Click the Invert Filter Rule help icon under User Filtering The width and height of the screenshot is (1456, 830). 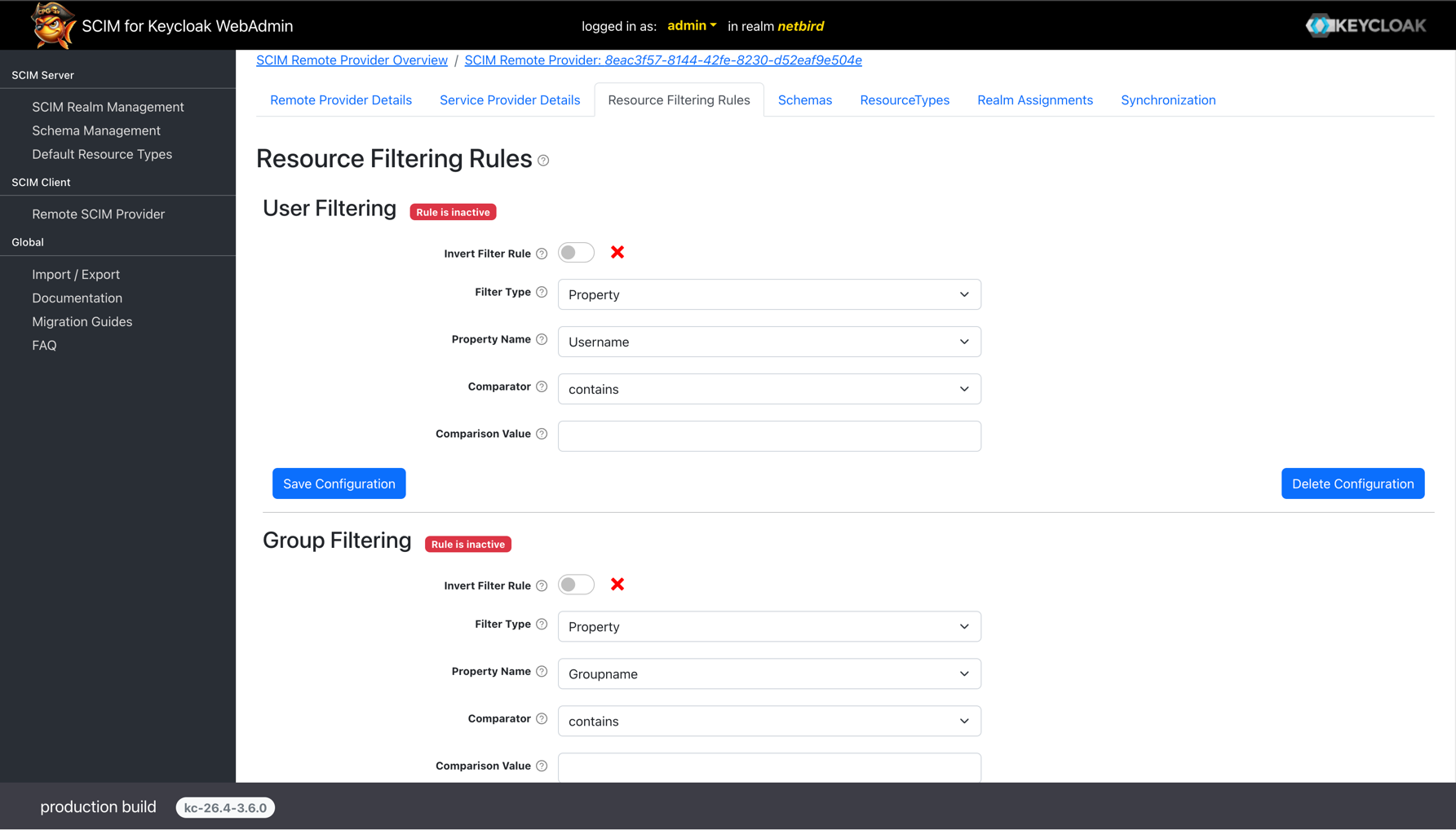542,253
